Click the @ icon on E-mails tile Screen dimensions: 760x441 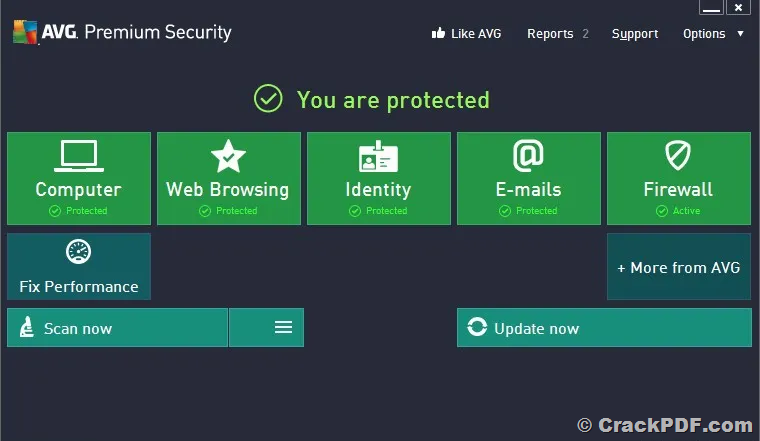[528, 156]
